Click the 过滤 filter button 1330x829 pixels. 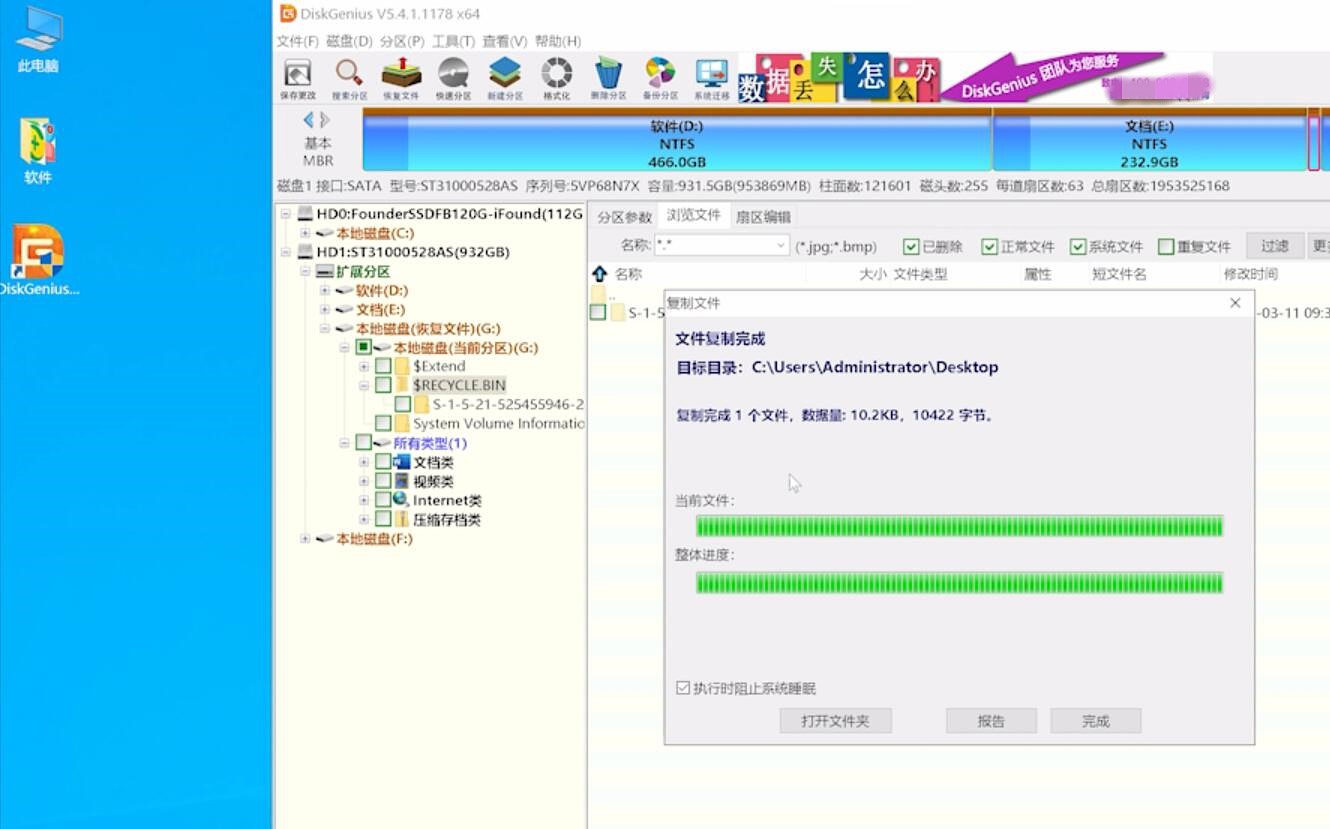[x=1274, y=246]
